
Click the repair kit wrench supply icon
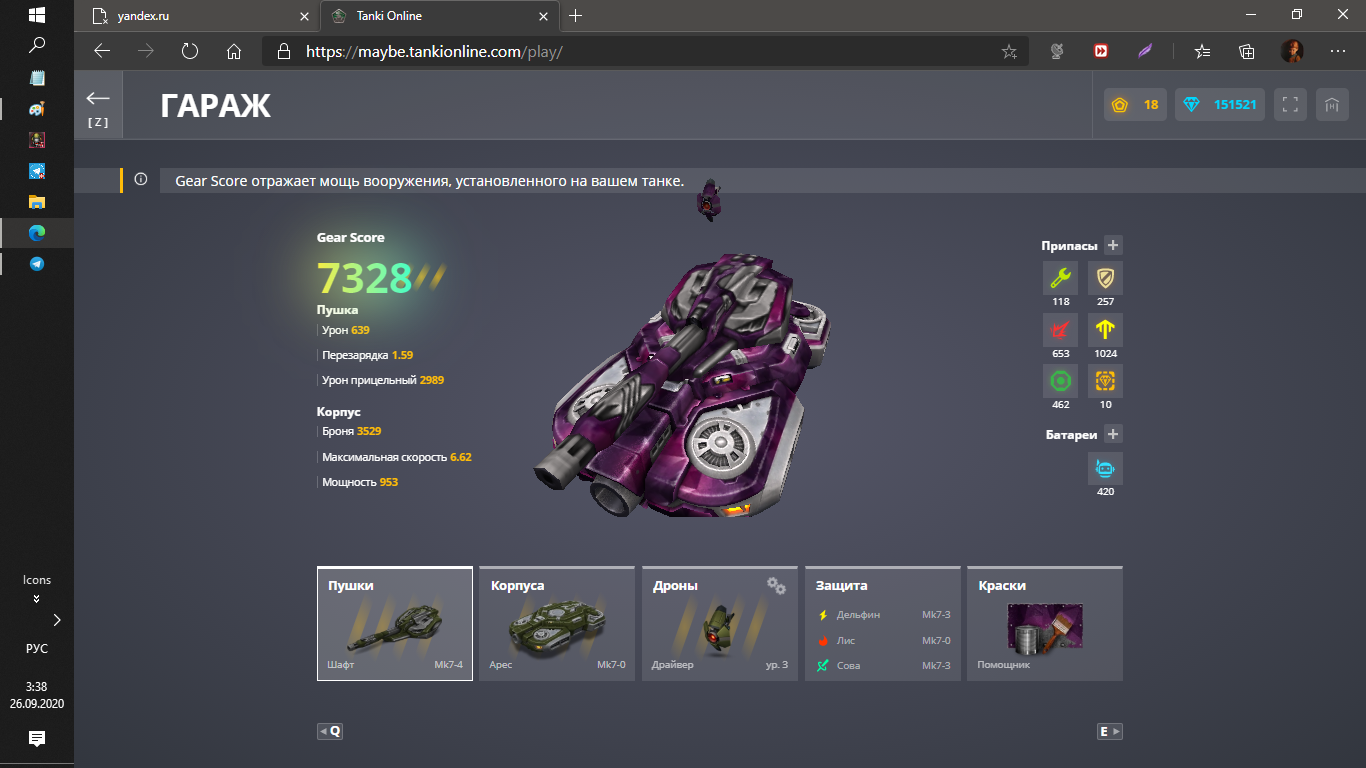[1061, 277]
